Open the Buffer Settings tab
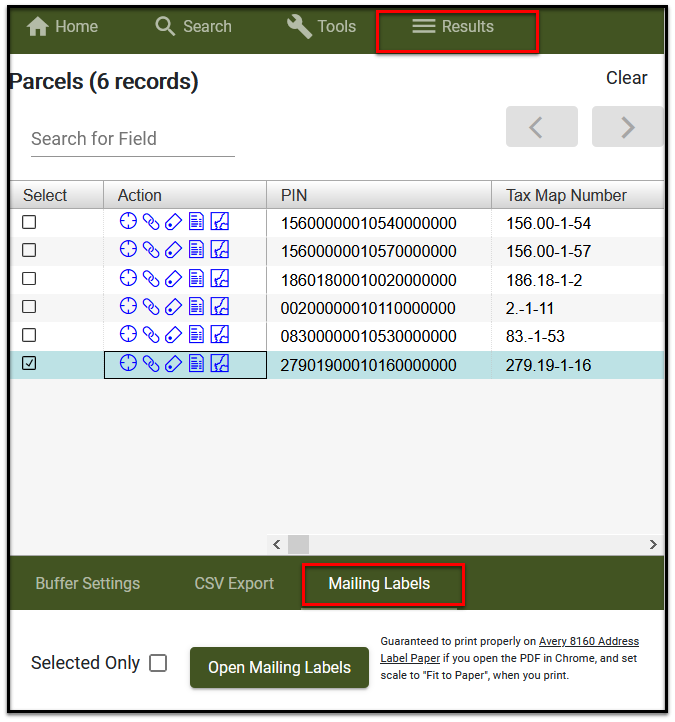The height and width of the screenshot is (722, 675). 88,584
